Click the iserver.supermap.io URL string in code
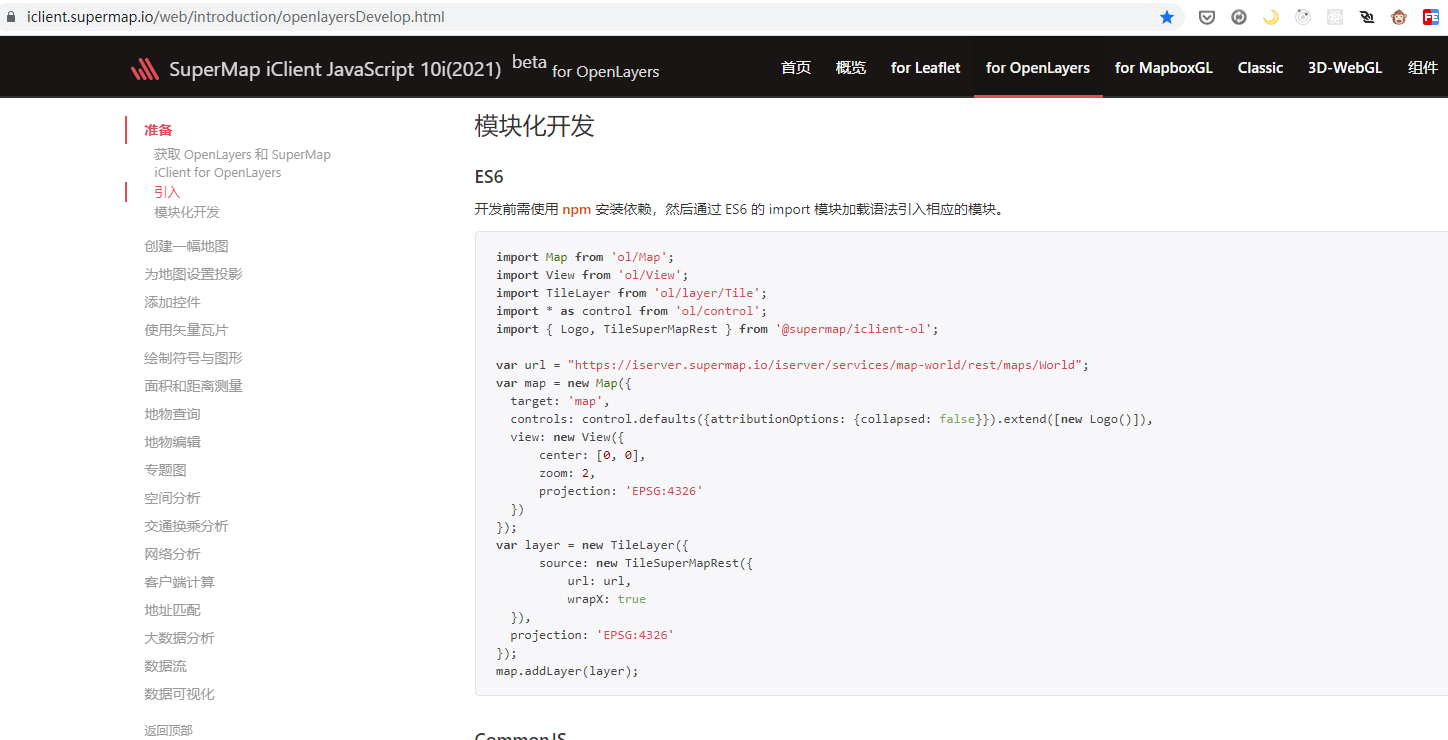This screenshot has width=1448, height=740. click(824, 365)
